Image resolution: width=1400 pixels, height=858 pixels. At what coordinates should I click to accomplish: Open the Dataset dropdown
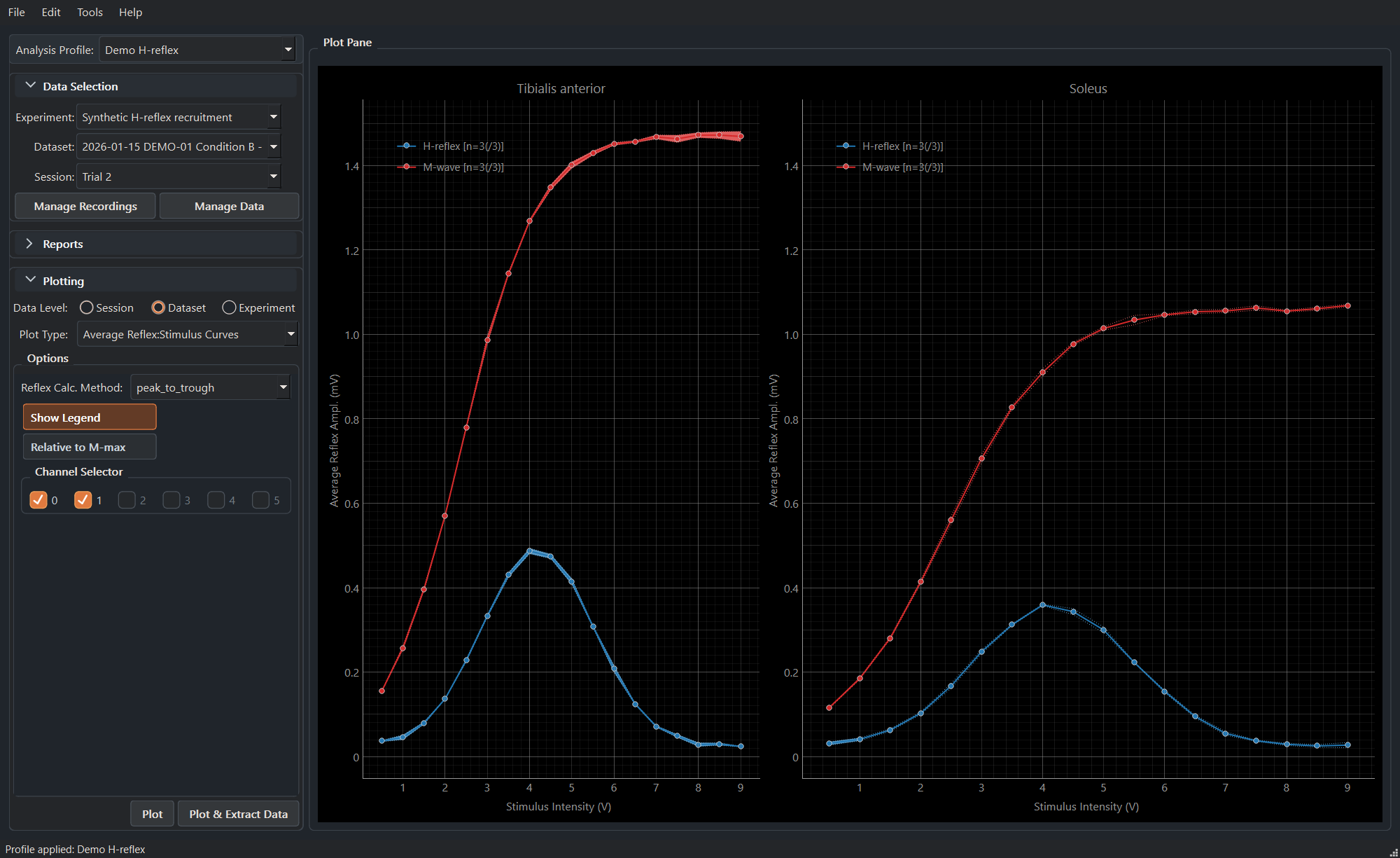(179, 146)
